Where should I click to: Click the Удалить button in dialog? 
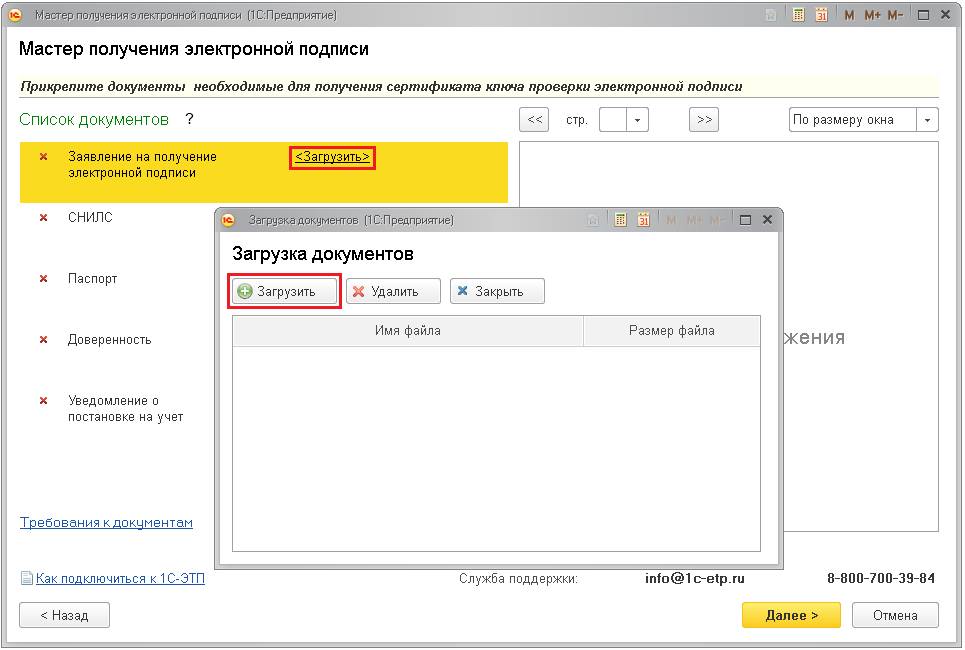pyautogui.click(x=393, y=291)
